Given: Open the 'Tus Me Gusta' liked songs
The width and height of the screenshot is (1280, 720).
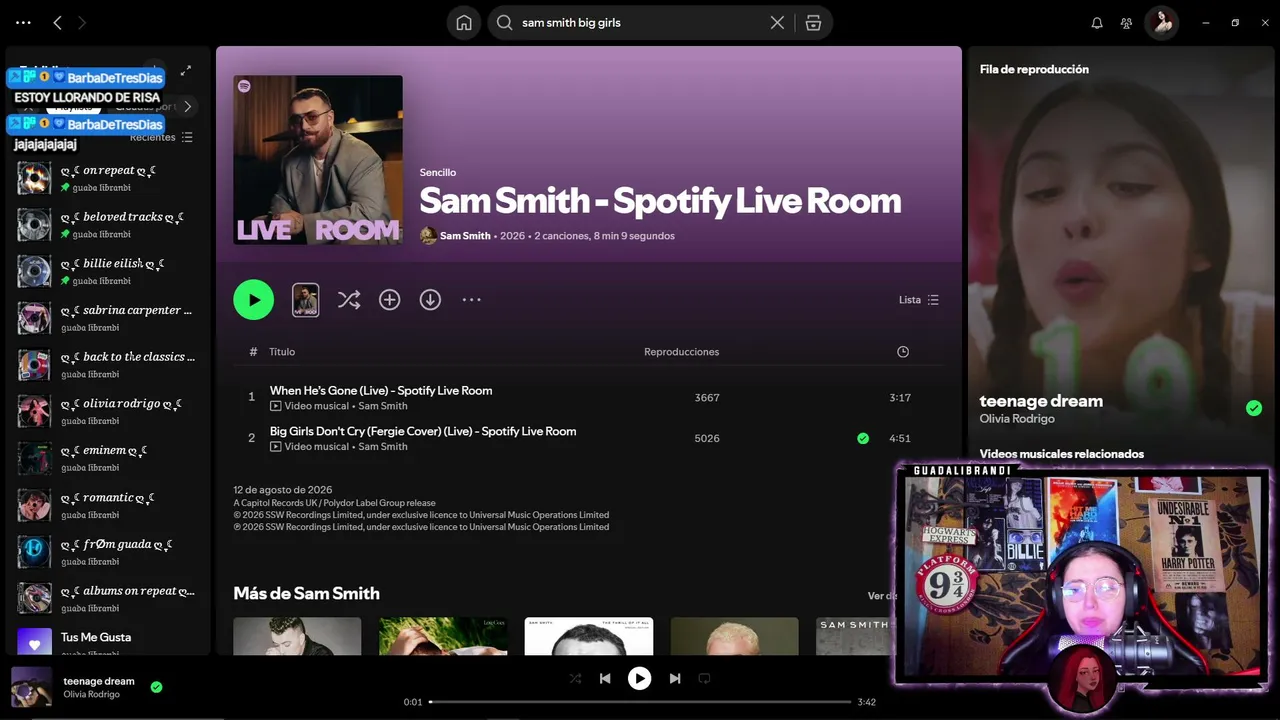Looking at the screenshot, I should click(108, 641).
